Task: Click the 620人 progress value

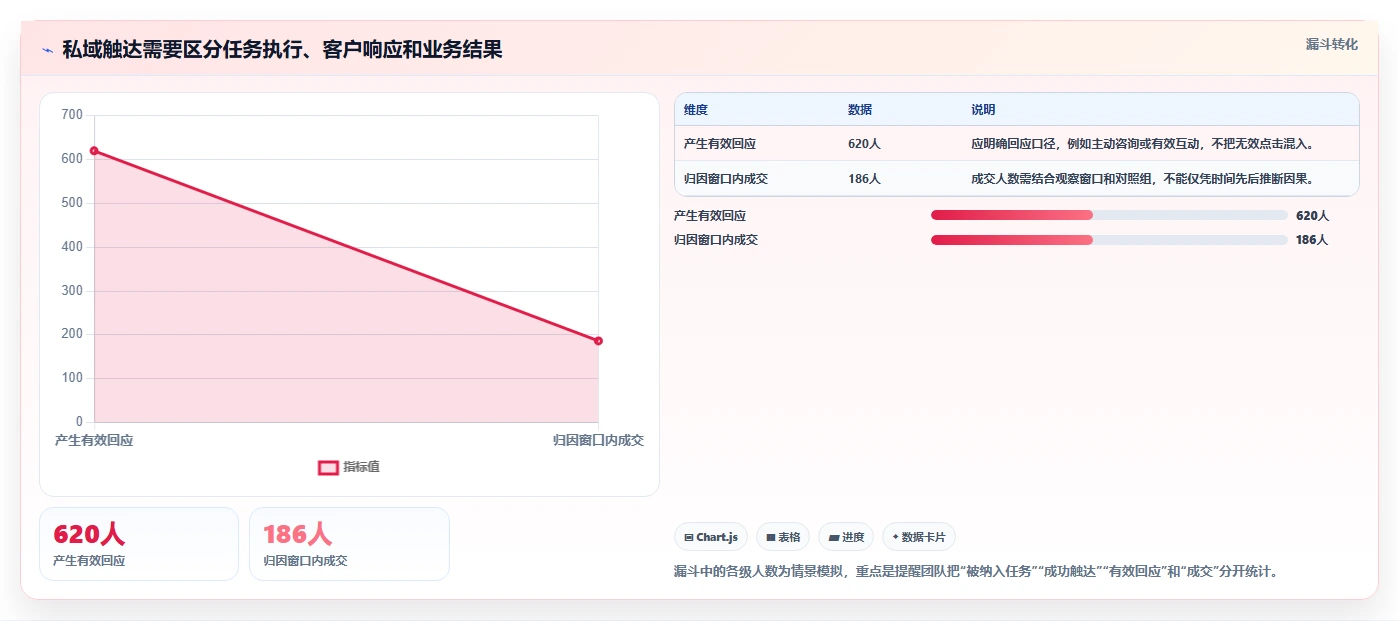Action: click(x=1312, y=215)
